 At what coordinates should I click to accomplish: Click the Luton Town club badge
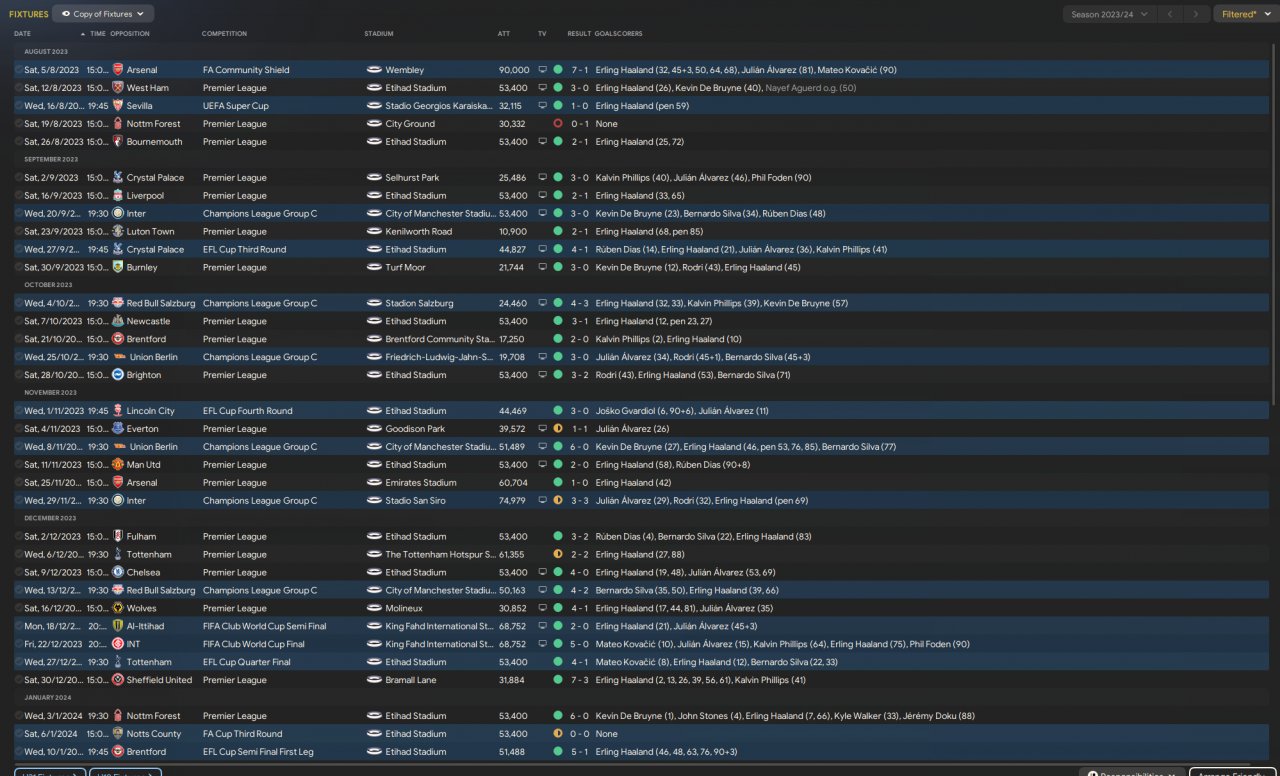click(118, 232)
